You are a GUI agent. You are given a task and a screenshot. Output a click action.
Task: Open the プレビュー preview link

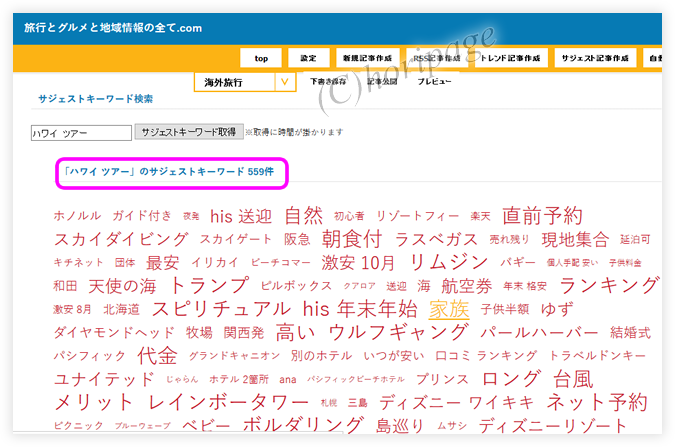coord(434,81)
